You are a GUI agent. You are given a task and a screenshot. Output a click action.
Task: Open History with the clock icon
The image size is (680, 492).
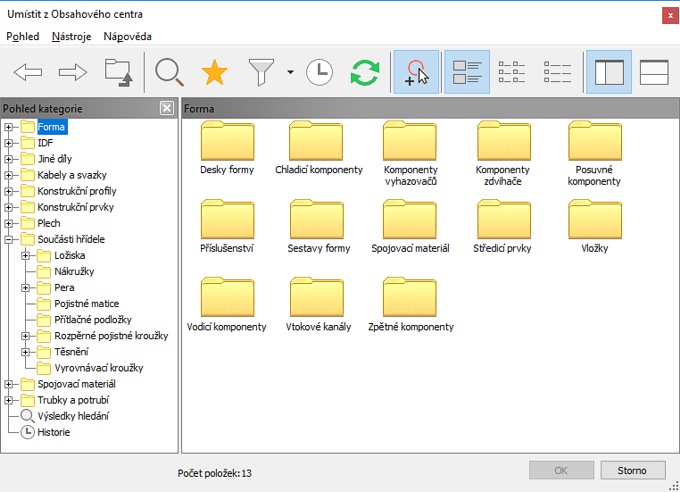319,72
